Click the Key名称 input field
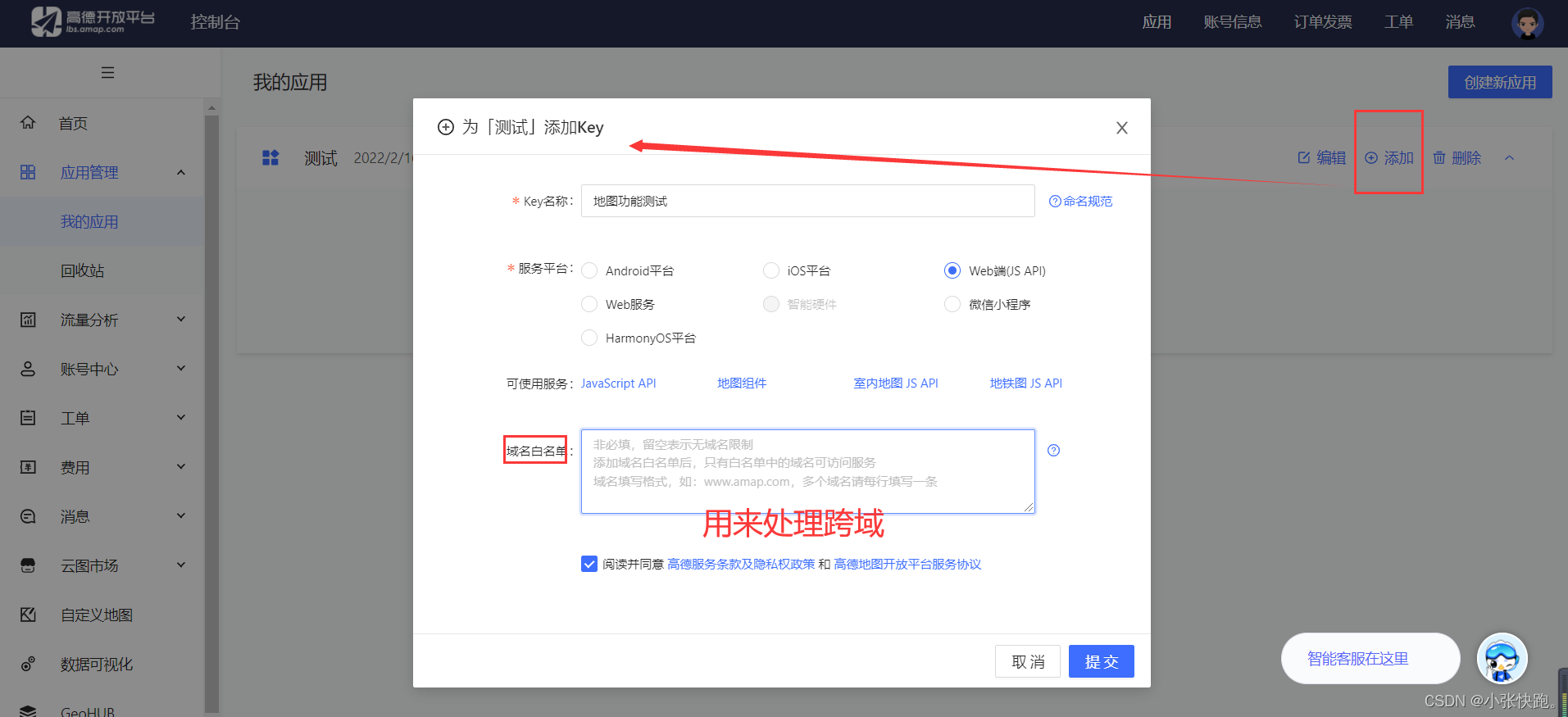This screenshot has height=717, width=1568. coord(808,201)
